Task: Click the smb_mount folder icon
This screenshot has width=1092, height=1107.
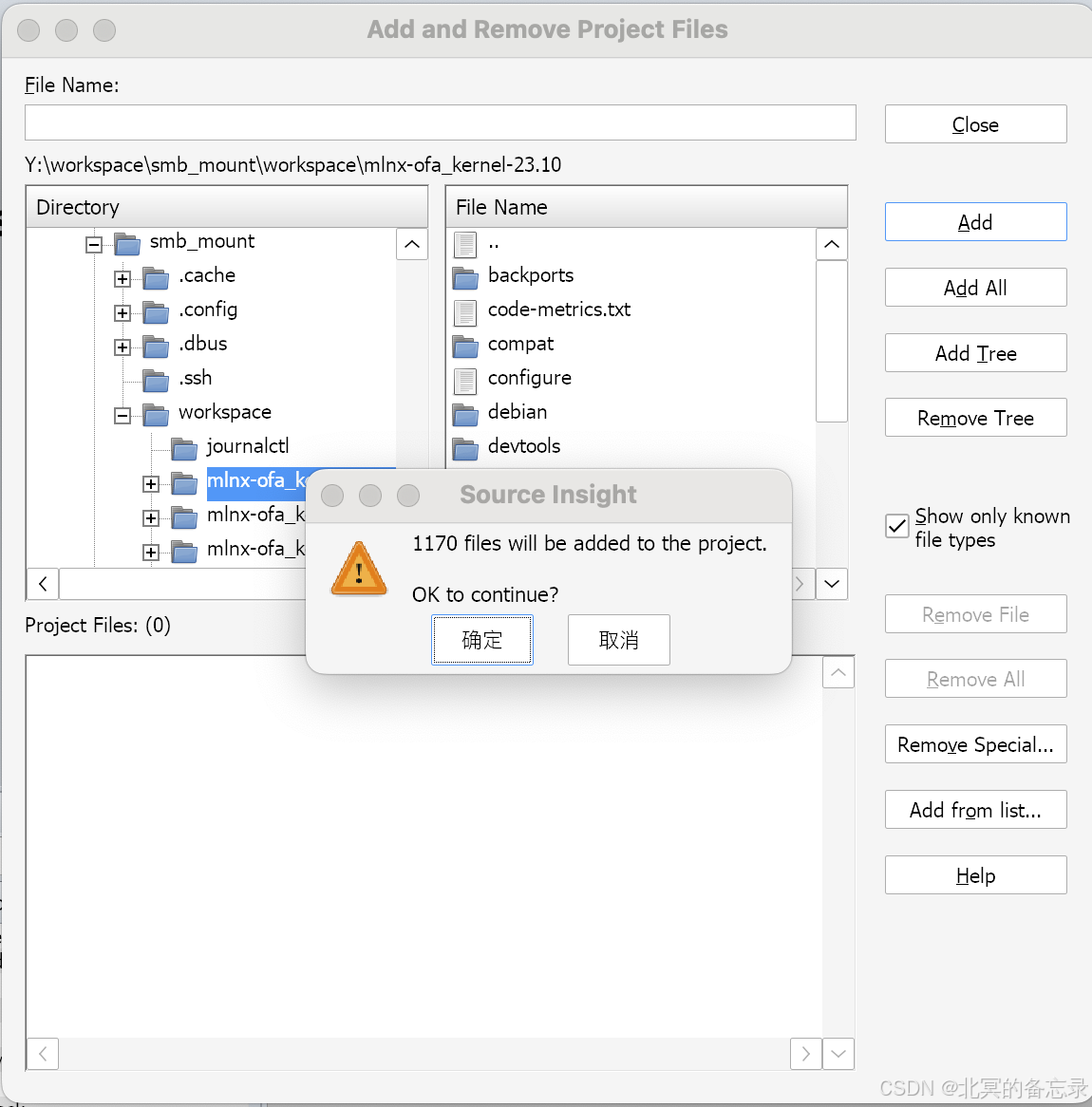Action: coord(127,244)
